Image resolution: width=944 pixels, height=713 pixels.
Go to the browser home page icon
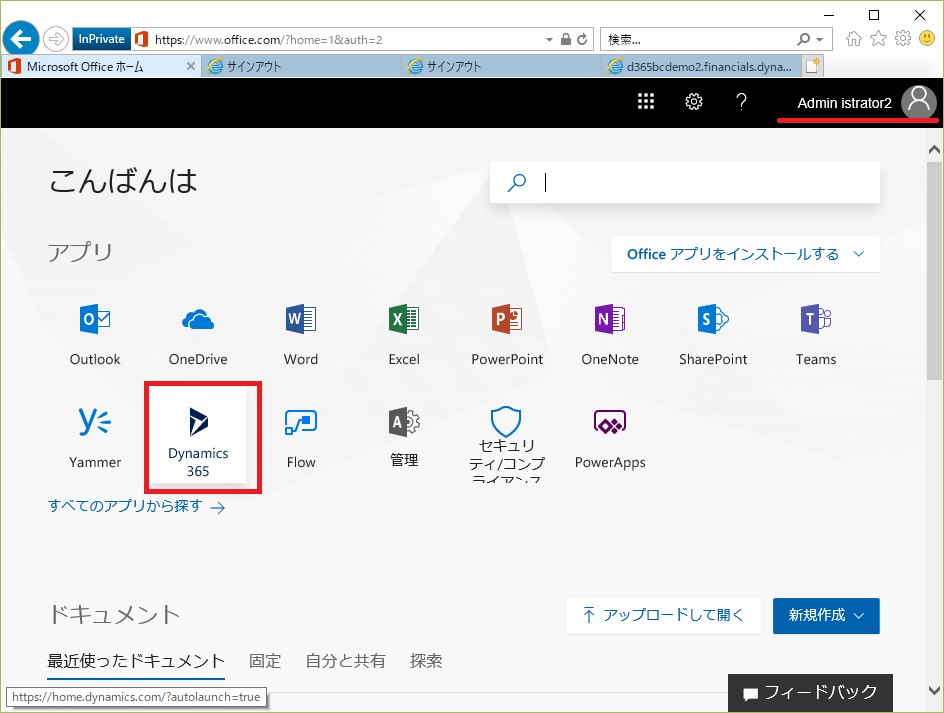[853, 39]
